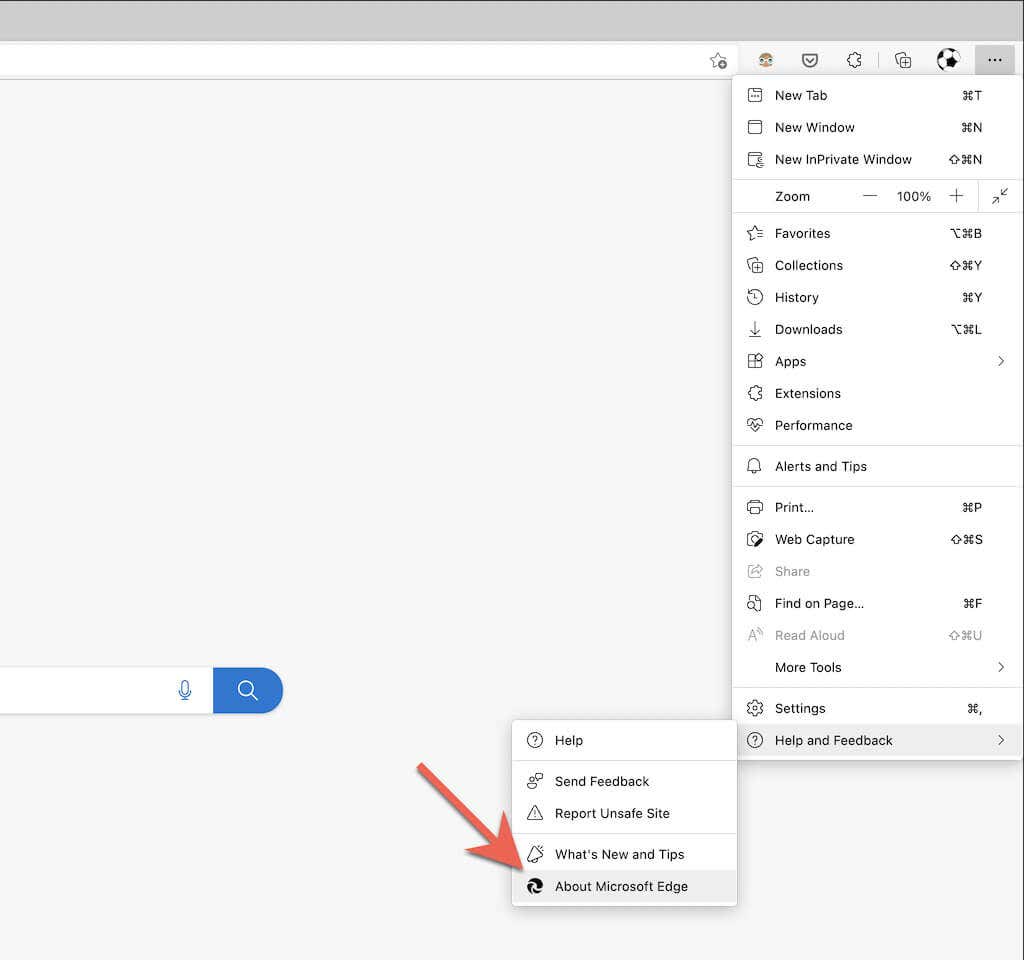Viewport: 1024px width, 960px height.
Task: Click the Extensions puzzle icon in toolbar
Action: click(854, 61)
